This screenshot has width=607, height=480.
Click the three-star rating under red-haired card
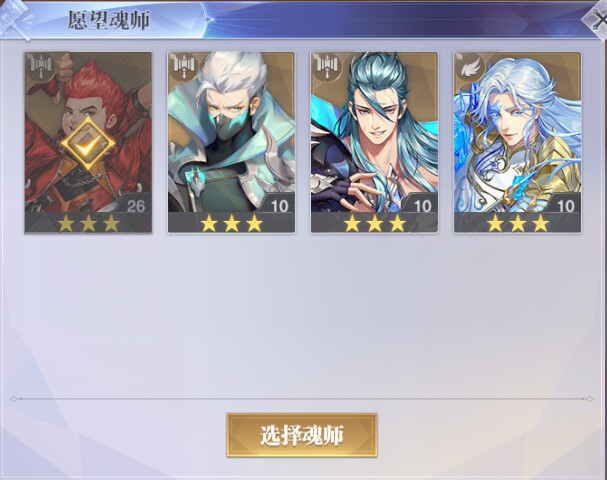pos(88,223)
